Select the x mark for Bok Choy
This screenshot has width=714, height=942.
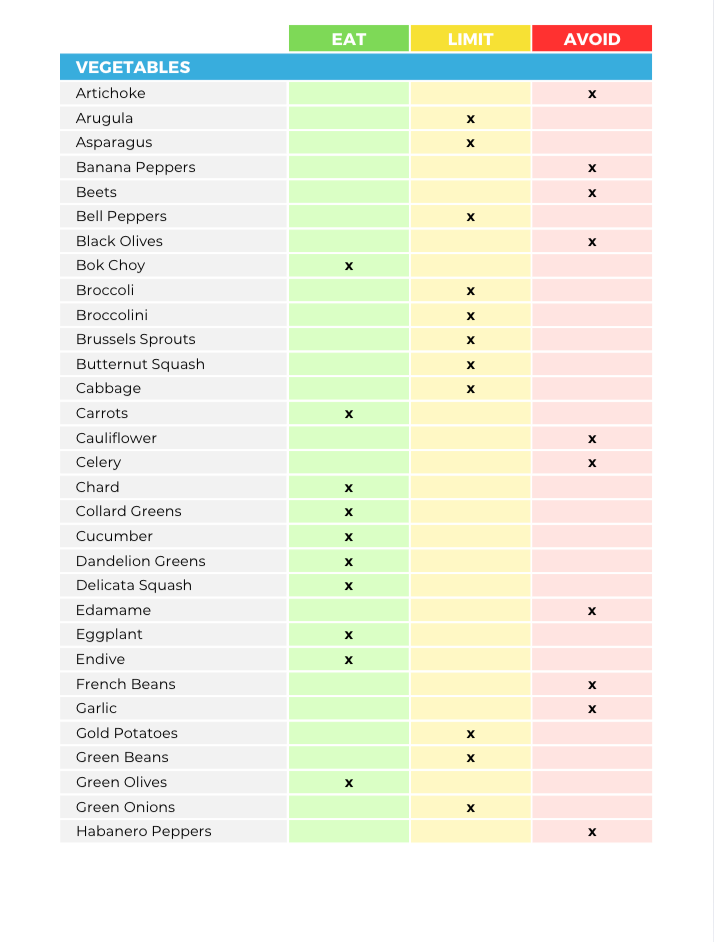click(x=349, y=266)
